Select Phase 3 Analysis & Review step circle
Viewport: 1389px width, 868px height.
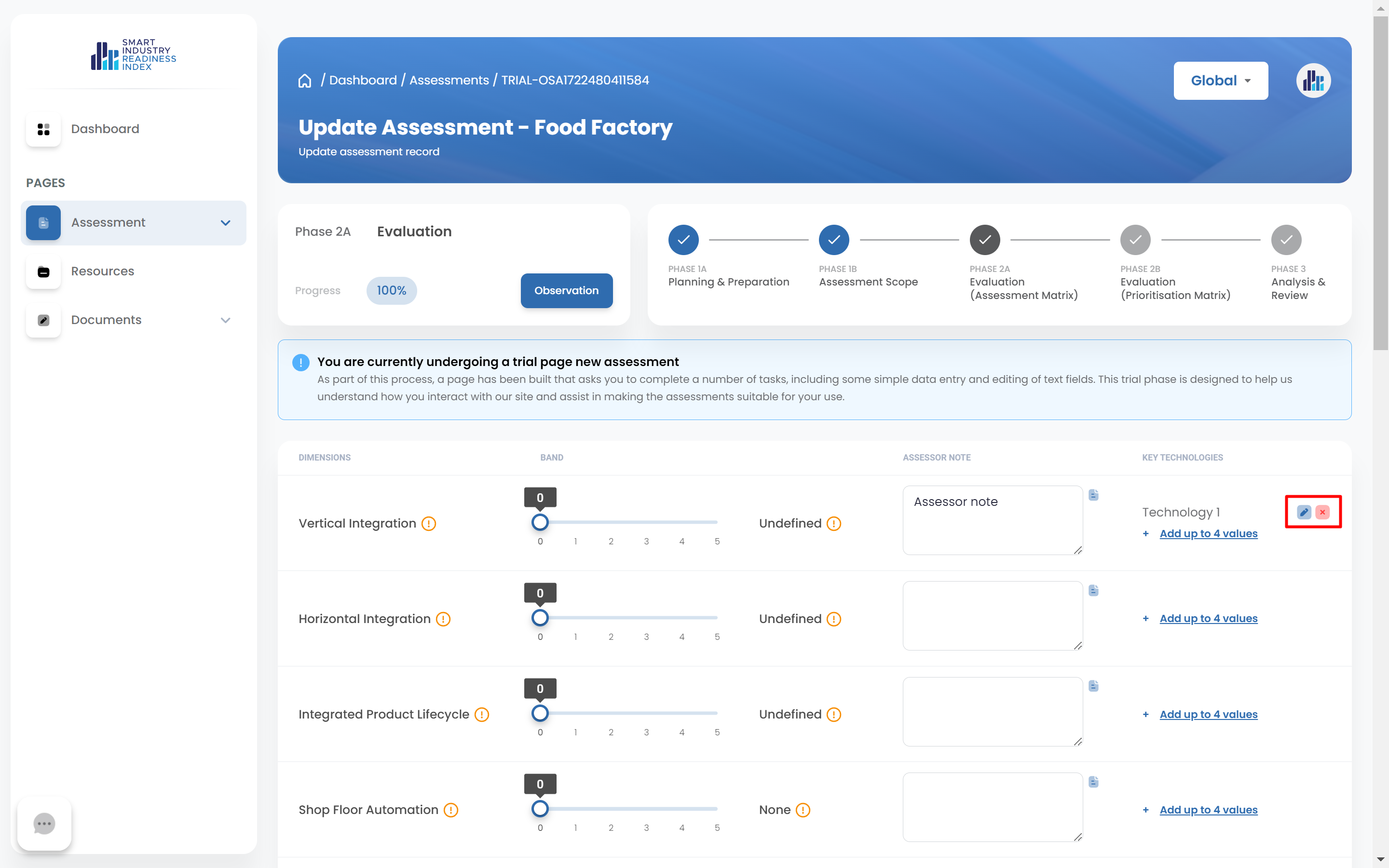click(x=1286, y=240)
